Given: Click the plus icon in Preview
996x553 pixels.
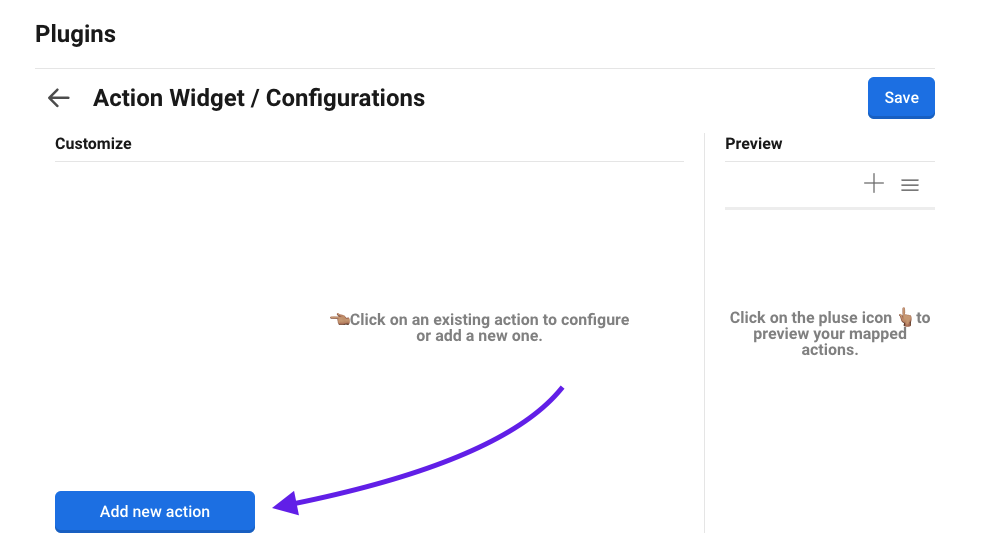Looking at the screenshot, I should coord(874,183).
